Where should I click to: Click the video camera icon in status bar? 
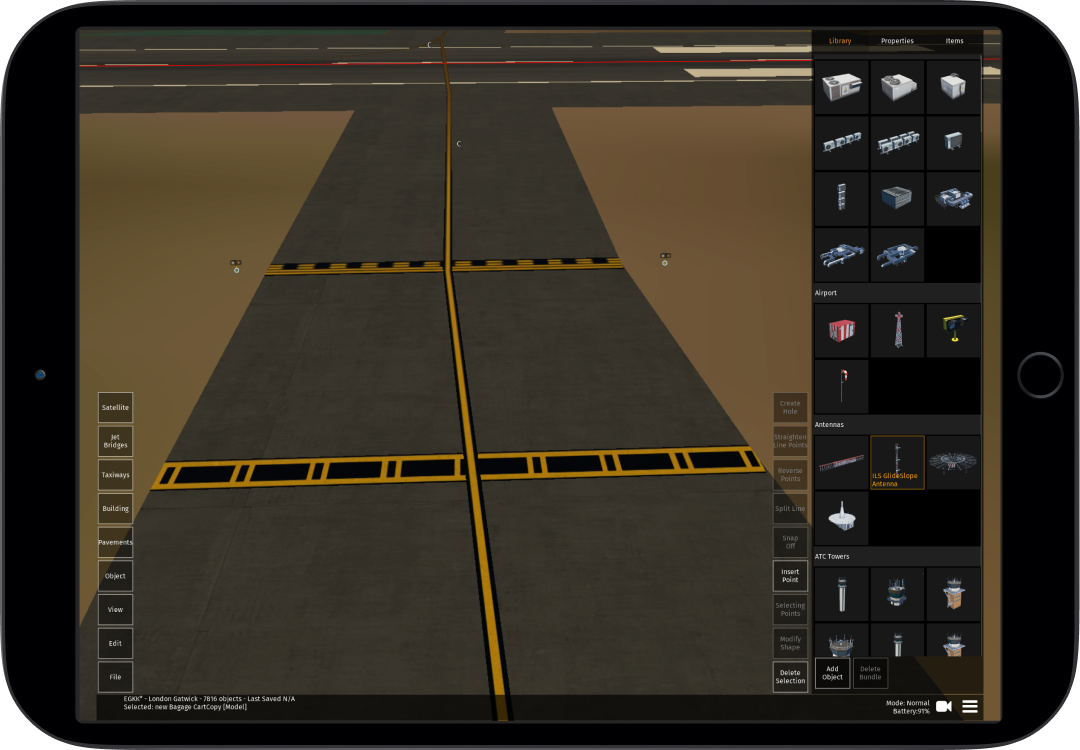[943, 706]
